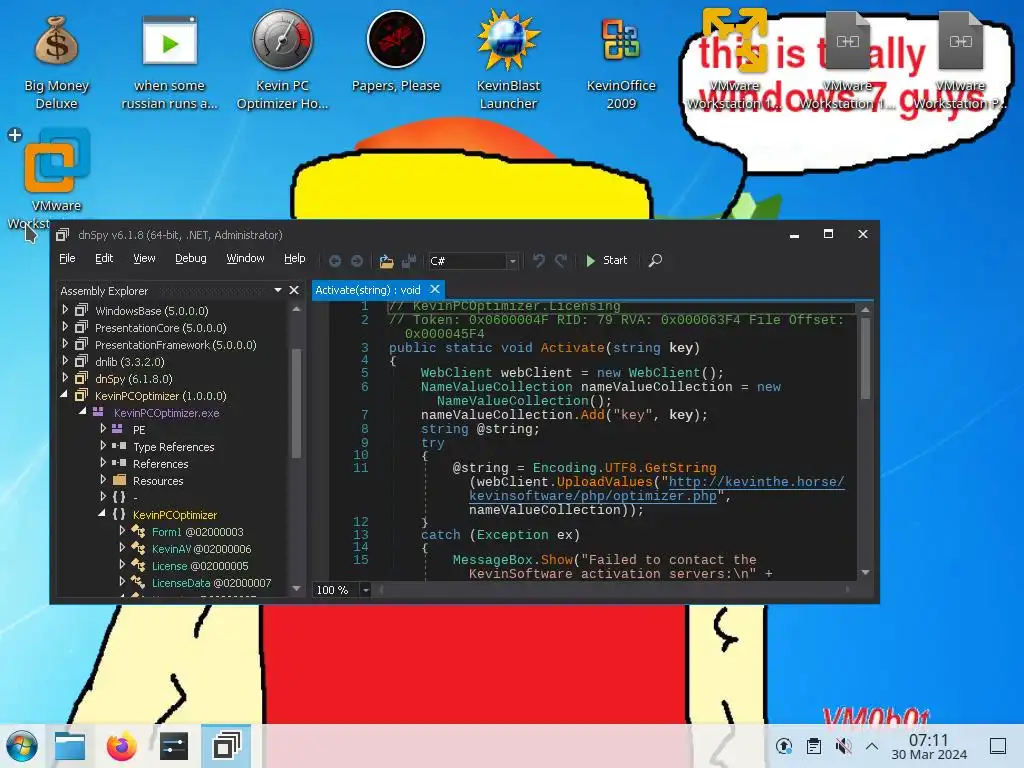Click the Windows Start orb

(x=22, y=746)
